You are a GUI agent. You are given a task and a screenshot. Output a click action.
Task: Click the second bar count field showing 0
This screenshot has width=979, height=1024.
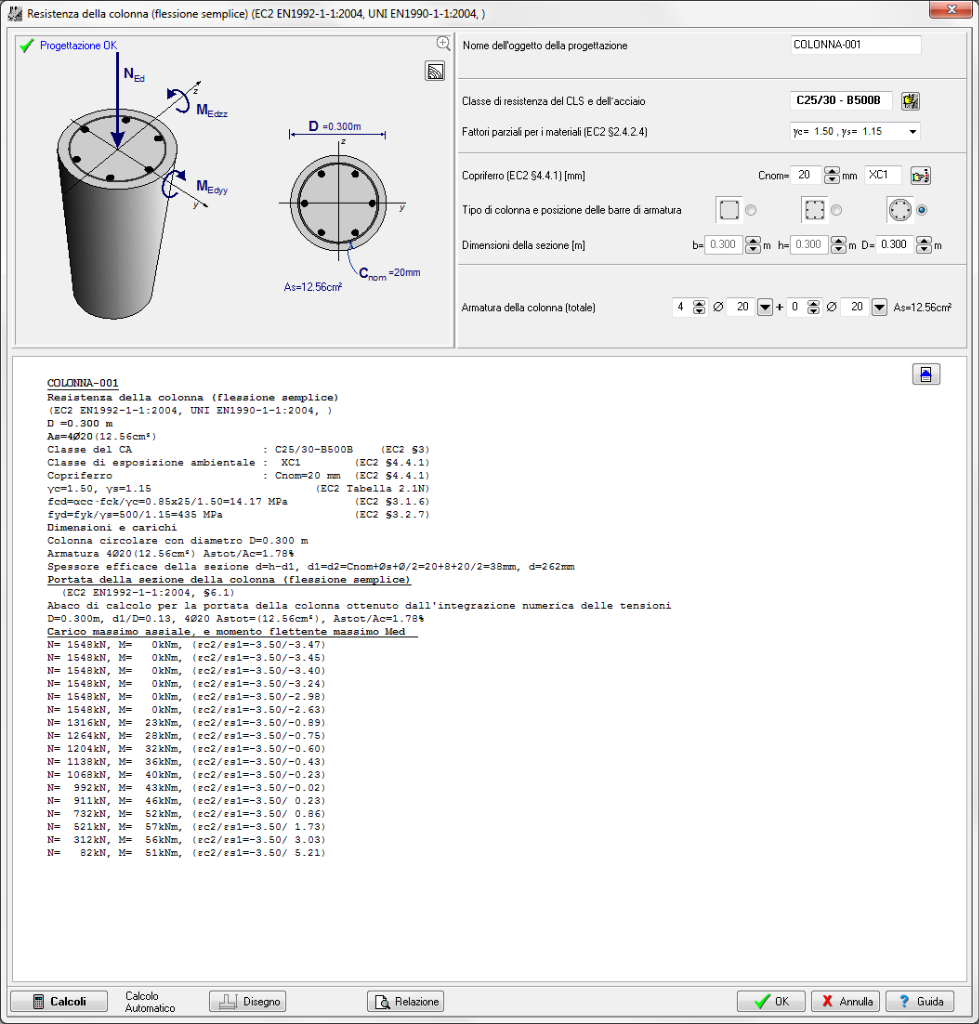click(796, 307)
